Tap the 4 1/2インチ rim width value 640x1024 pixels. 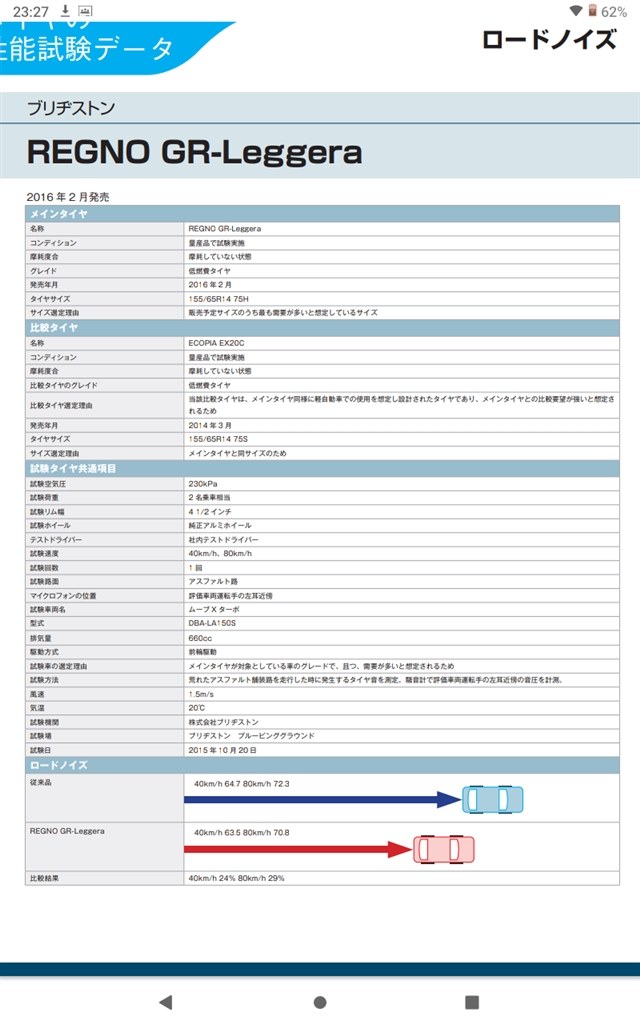[x=210, y=512]
